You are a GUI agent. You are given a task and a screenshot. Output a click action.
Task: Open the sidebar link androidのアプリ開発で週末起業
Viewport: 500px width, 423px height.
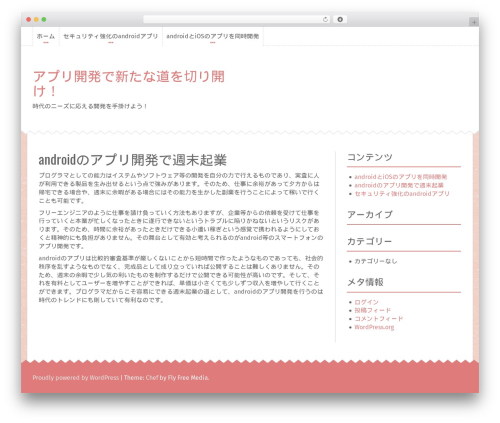(399, 185)
